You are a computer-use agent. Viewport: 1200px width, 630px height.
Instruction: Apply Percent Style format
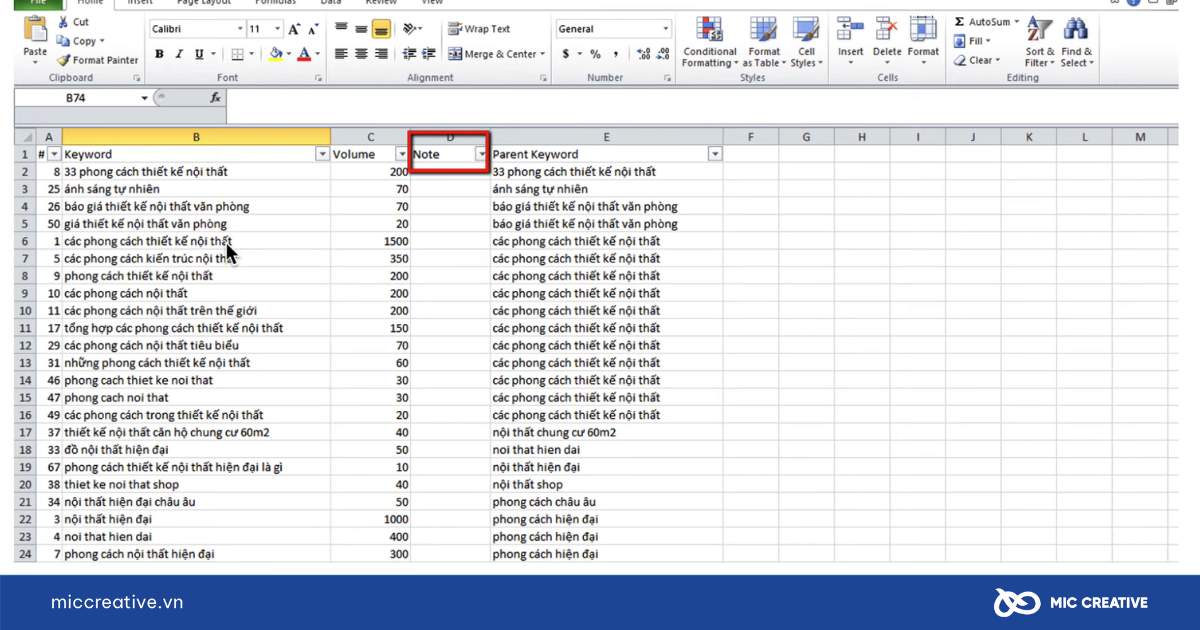(595, 54)
